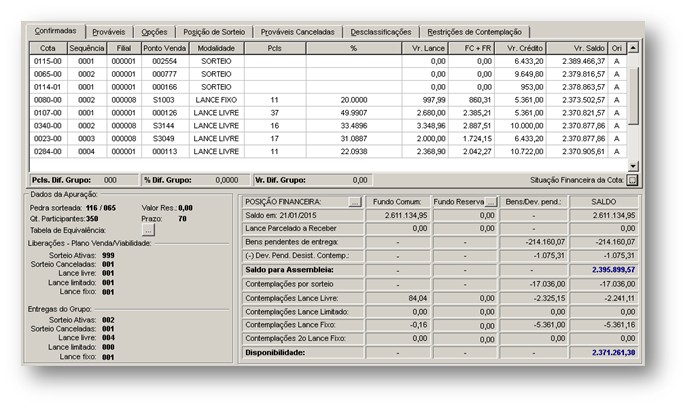
Task: Click ellipsis button beside Fundo Reserva
Action: (x=491, y=202)
